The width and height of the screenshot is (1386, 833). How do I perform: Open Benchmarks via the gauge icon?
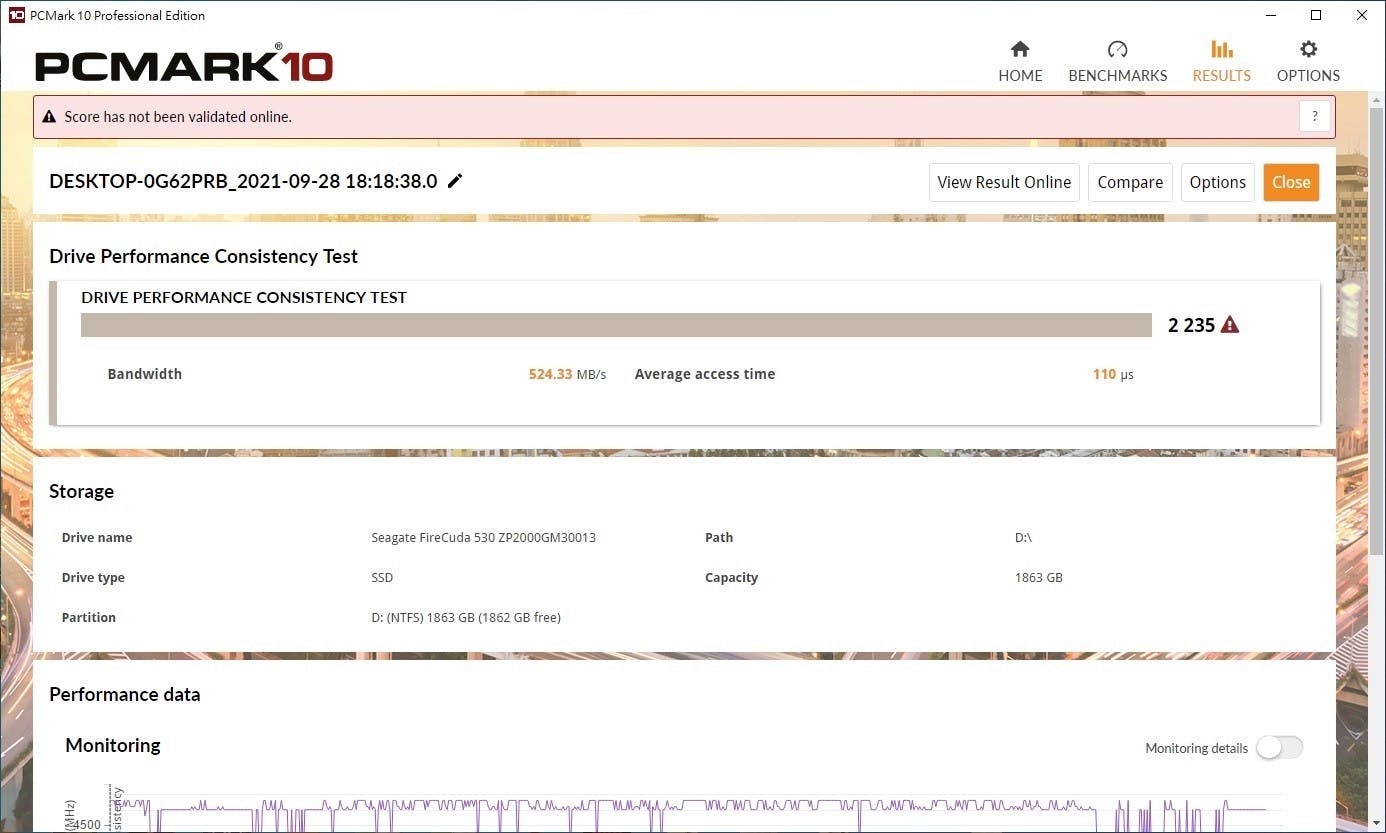tap(1117, 49)
